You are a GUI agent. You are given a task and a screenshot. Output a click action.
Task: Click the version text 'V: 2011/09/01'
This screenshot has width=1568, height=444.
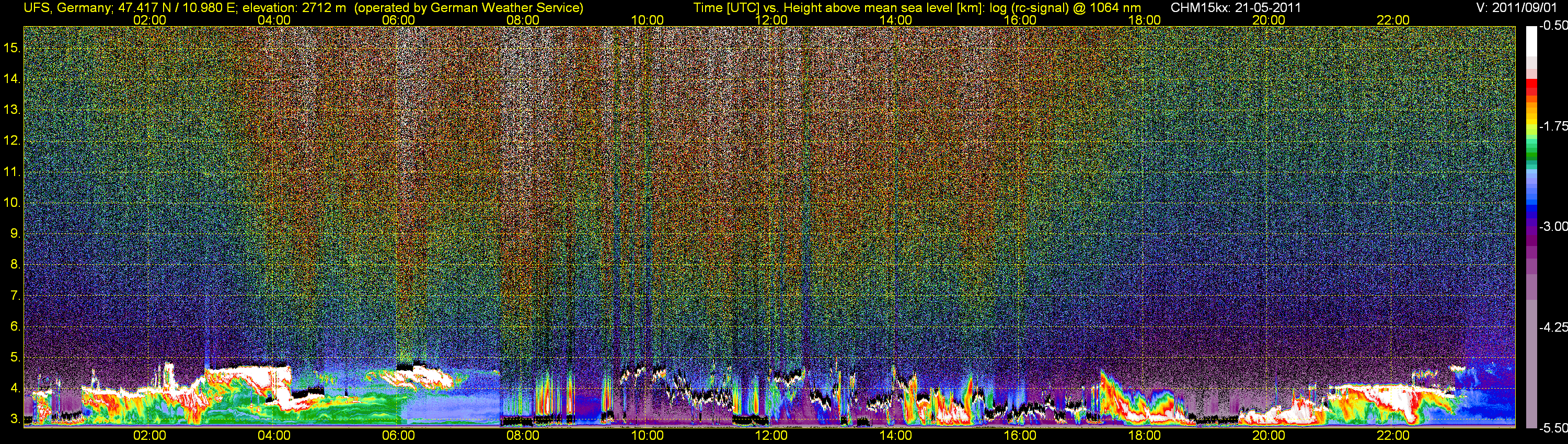1516,8
